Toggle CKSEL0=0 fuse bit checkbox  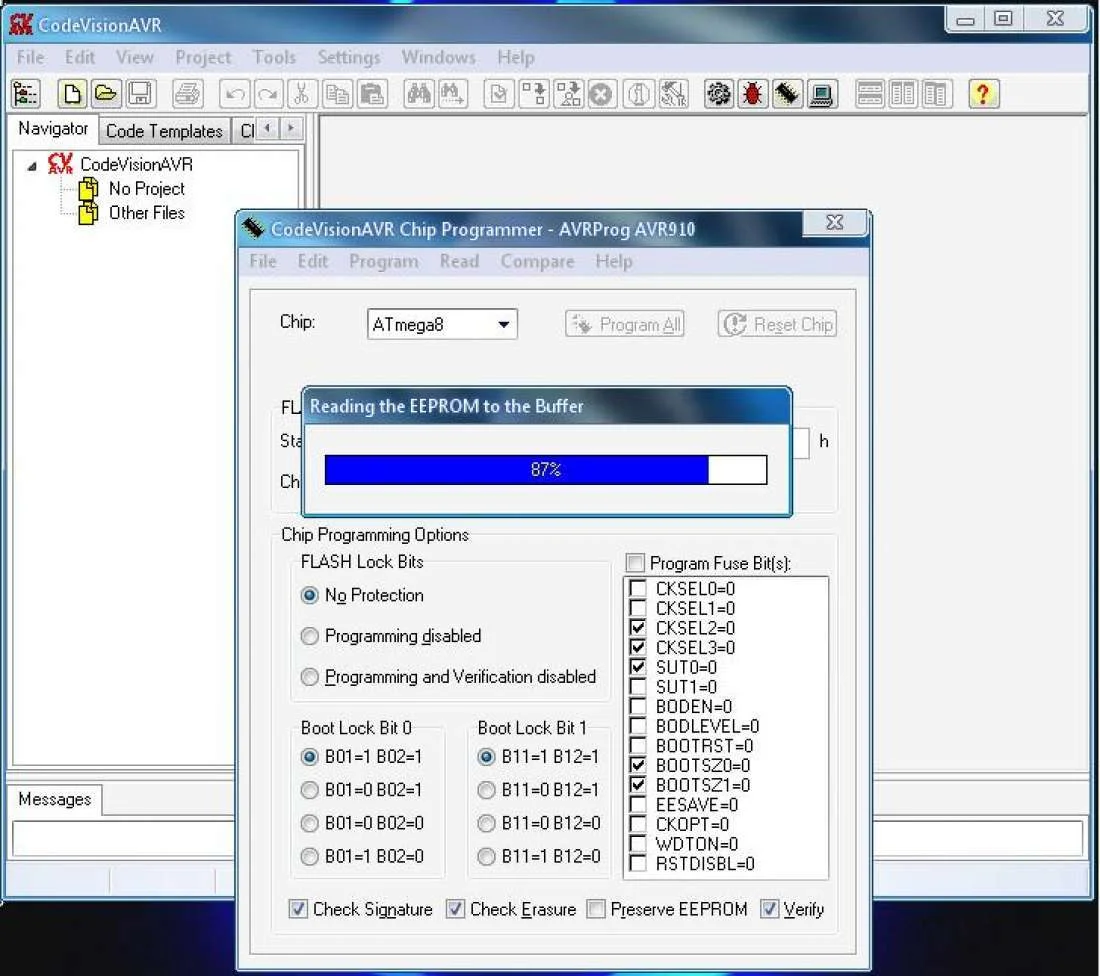(638, 588)
